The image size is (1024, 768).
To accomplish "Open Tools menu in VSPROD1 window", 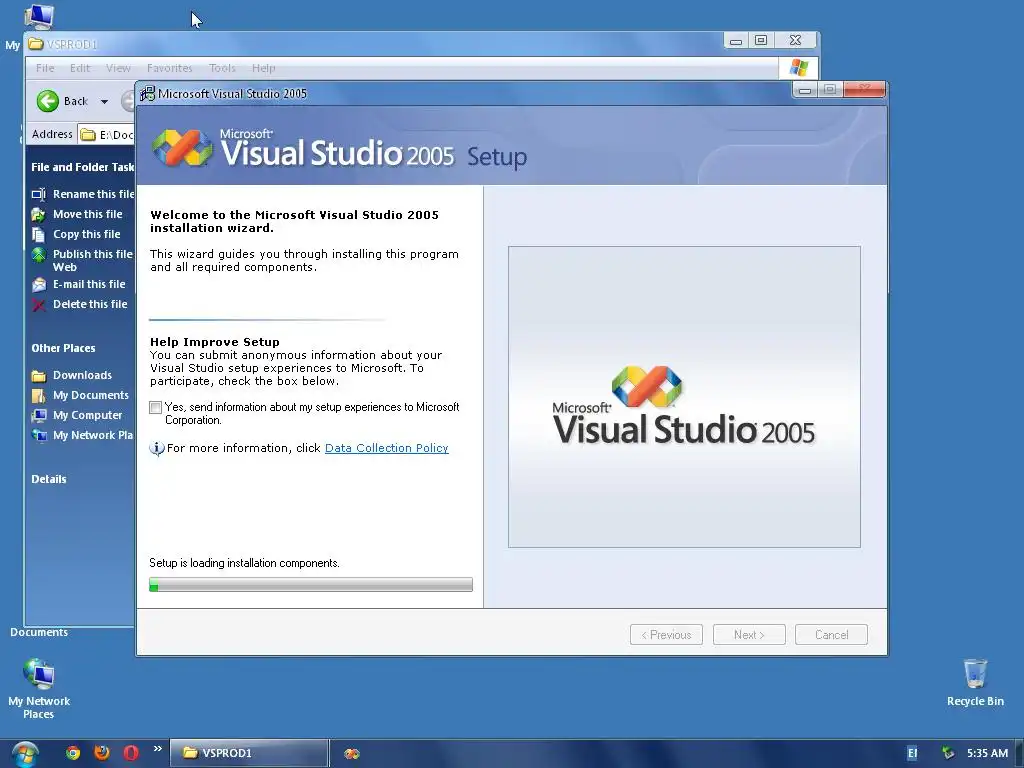I will click(x=222, y=68).
